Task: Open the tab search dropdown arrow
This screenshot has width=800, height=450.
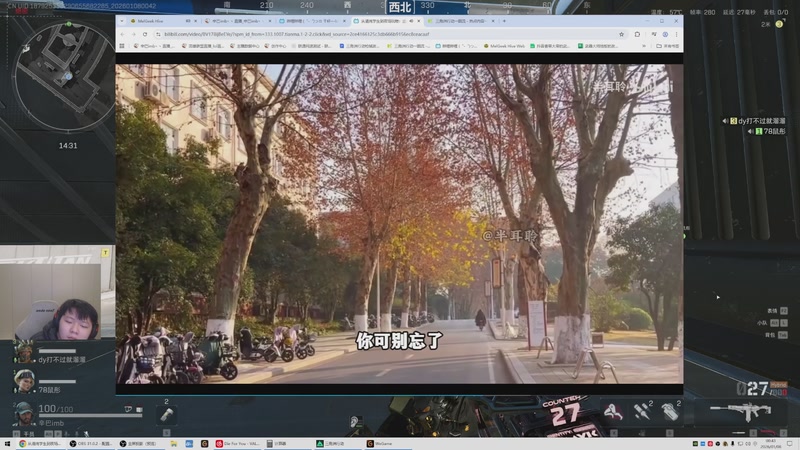Action: pos(121,21)
